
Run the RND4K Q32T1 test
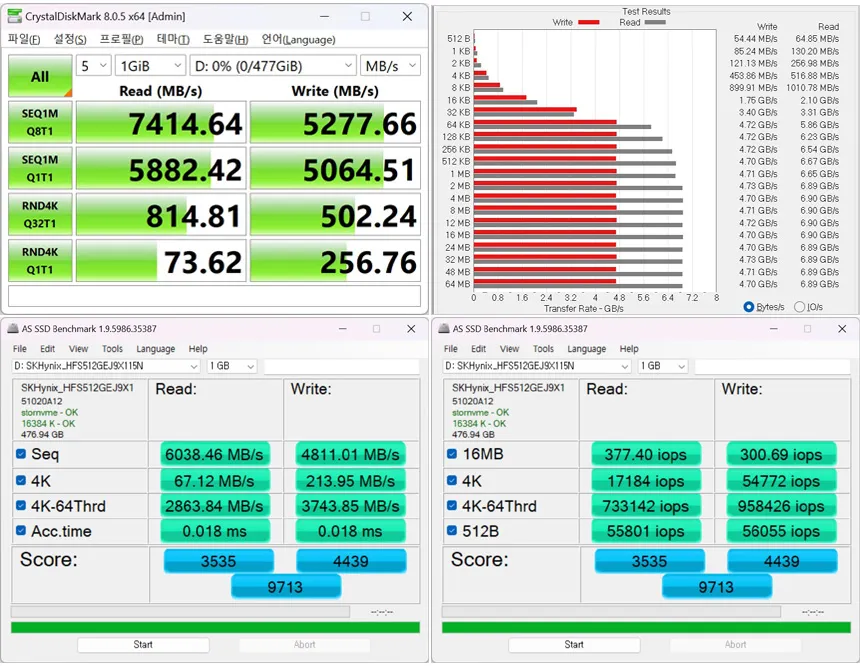click(x=40, y=214)
